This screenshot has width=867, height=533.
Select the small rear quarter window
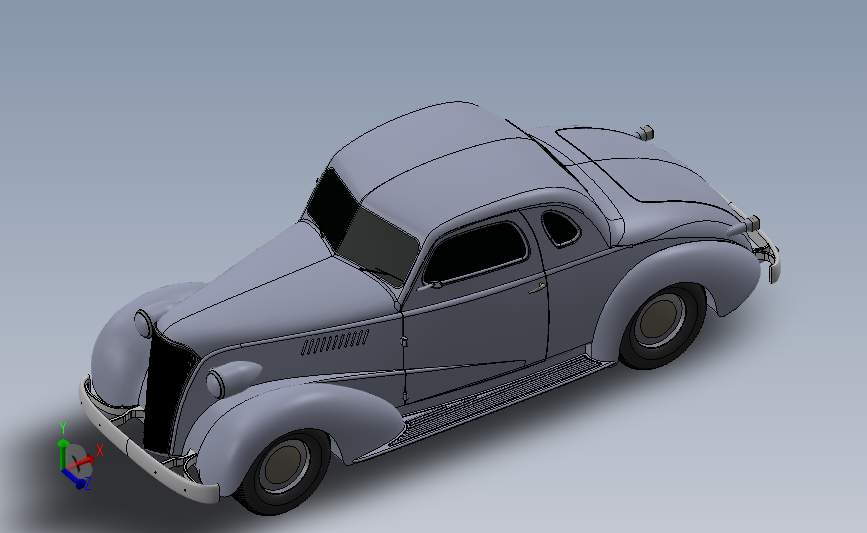coord(560,228)
